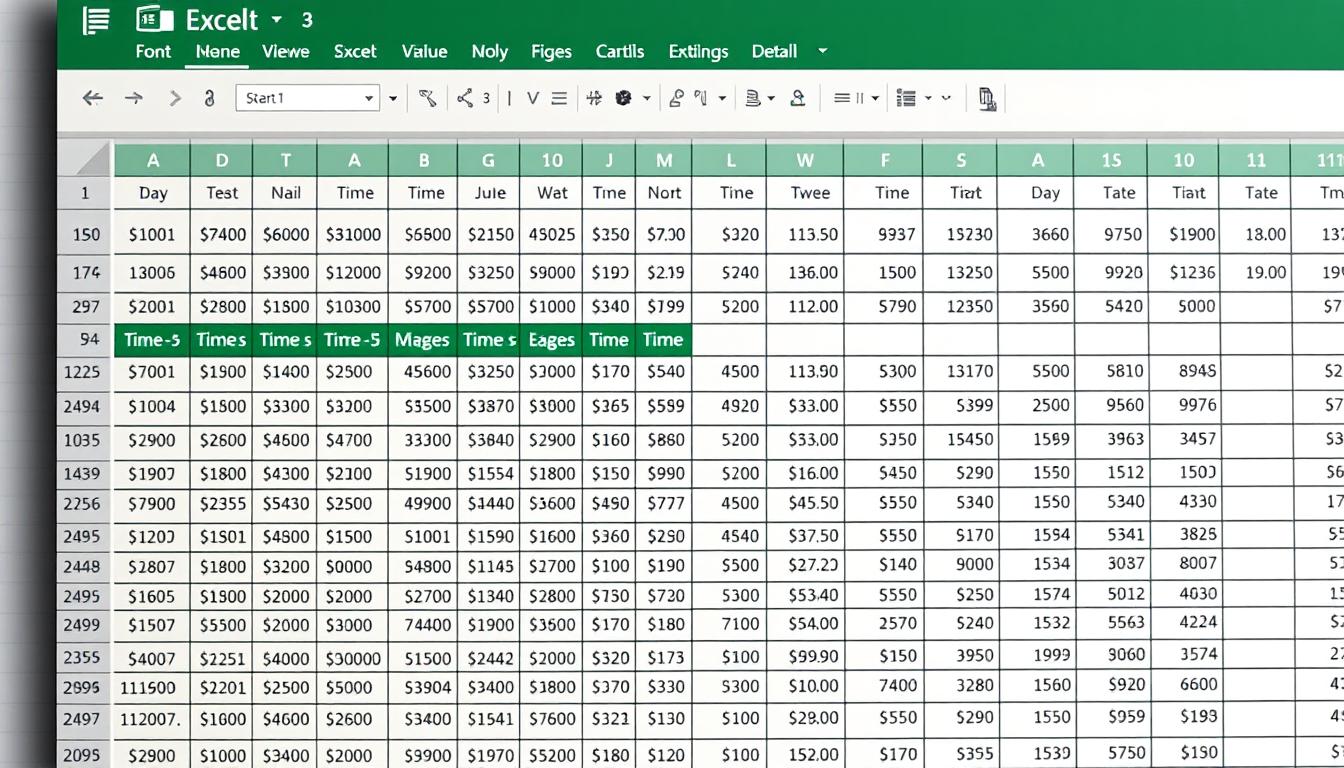Click the gray right chevron toolbar icon
Viewport: 1344px width, 768px height.
[x=175, y=98]
